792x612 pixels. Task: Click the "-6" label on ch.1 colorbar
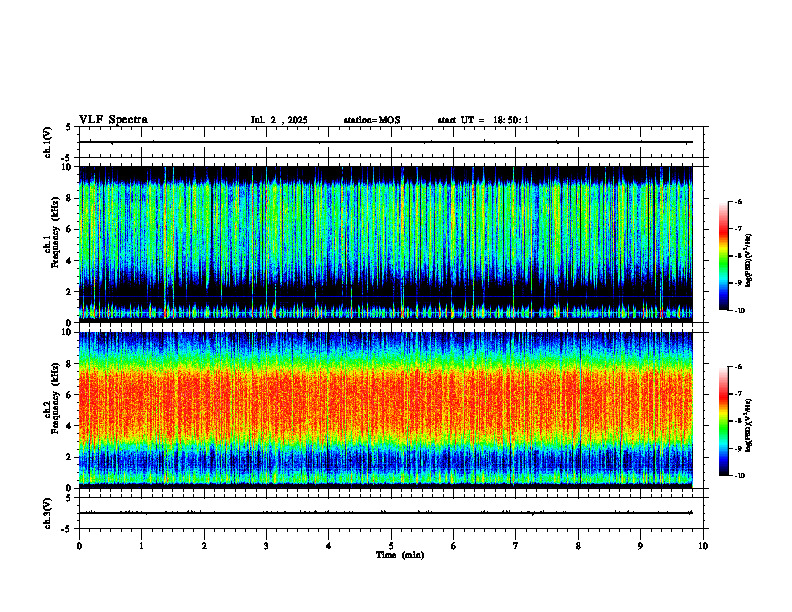pos(738,201)
